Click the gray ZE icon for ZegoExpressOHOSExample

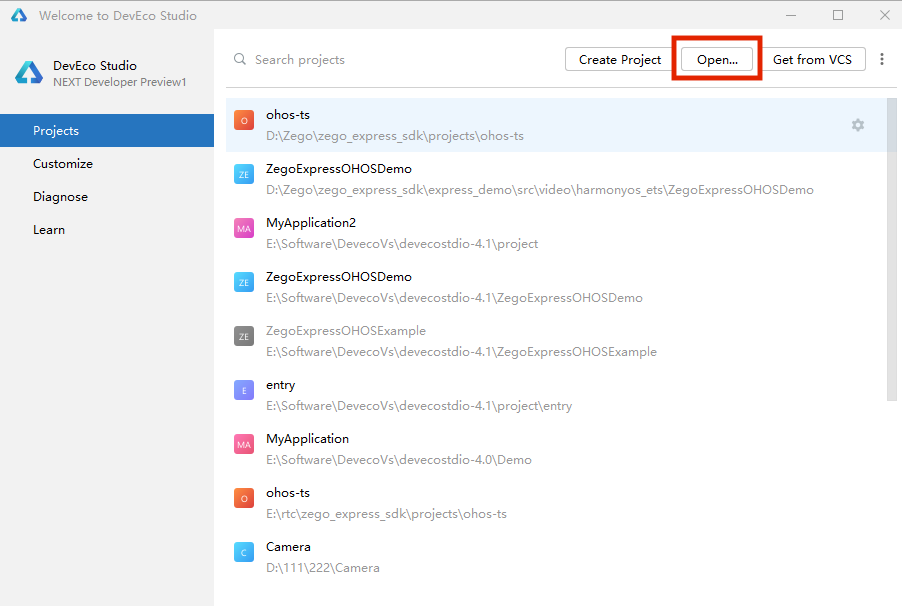[x=244, y=337]
